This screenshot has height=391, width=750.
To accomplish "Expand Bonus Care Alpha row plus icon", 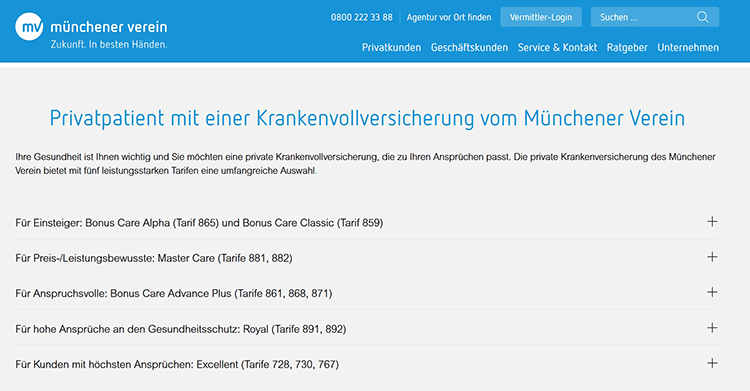I will (x=712, y=222).
